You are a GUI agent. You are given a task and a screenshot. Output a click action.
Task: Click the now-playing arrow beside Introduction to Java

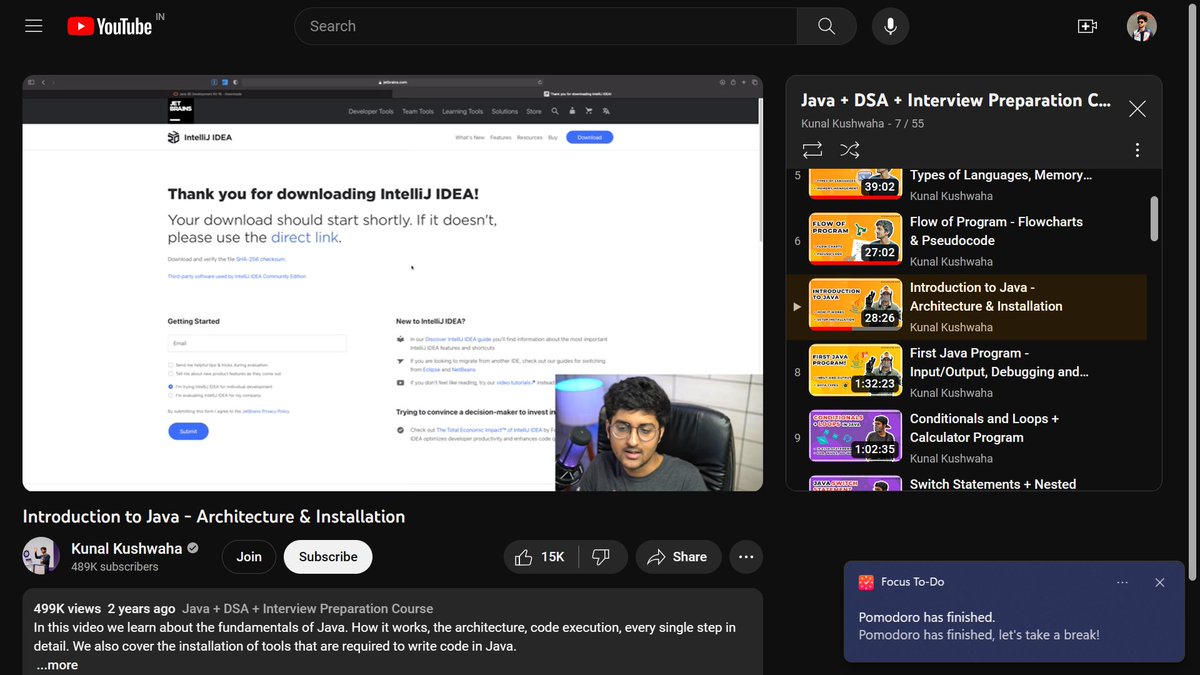797,306
